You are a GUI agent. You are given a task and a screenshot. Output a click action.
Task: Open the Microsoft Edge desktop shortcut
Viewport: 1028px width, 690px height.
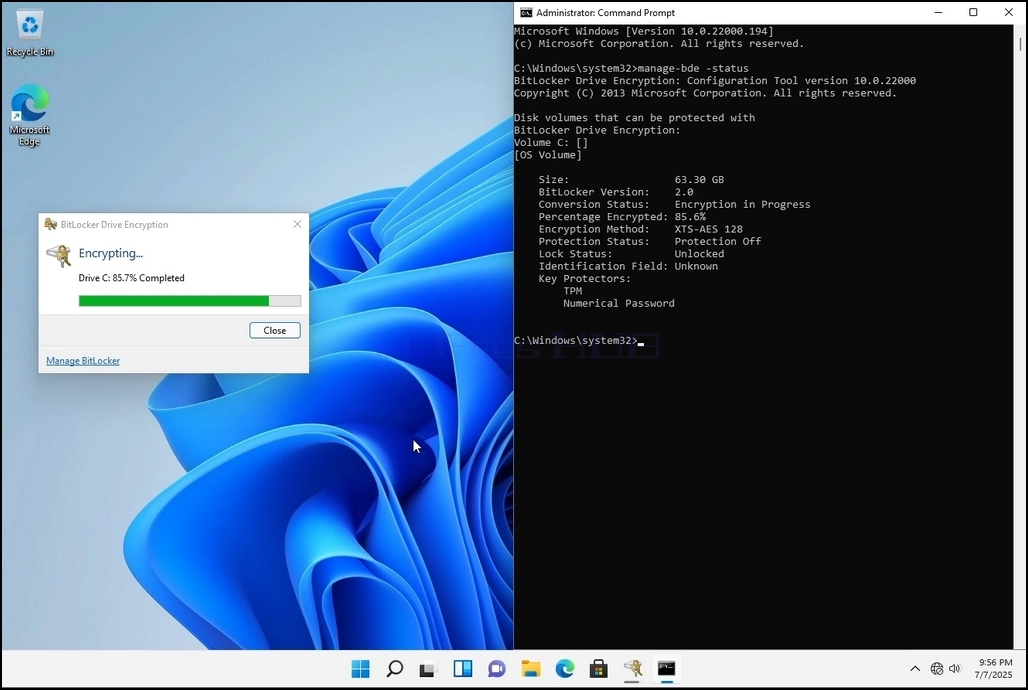(30, 115)
